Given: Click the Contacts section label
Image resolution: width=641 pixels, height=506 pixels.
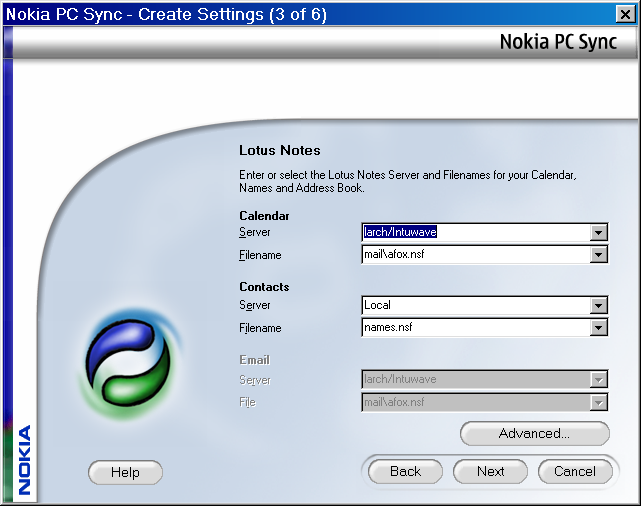Looking at the screenshot, I should 264,287.
